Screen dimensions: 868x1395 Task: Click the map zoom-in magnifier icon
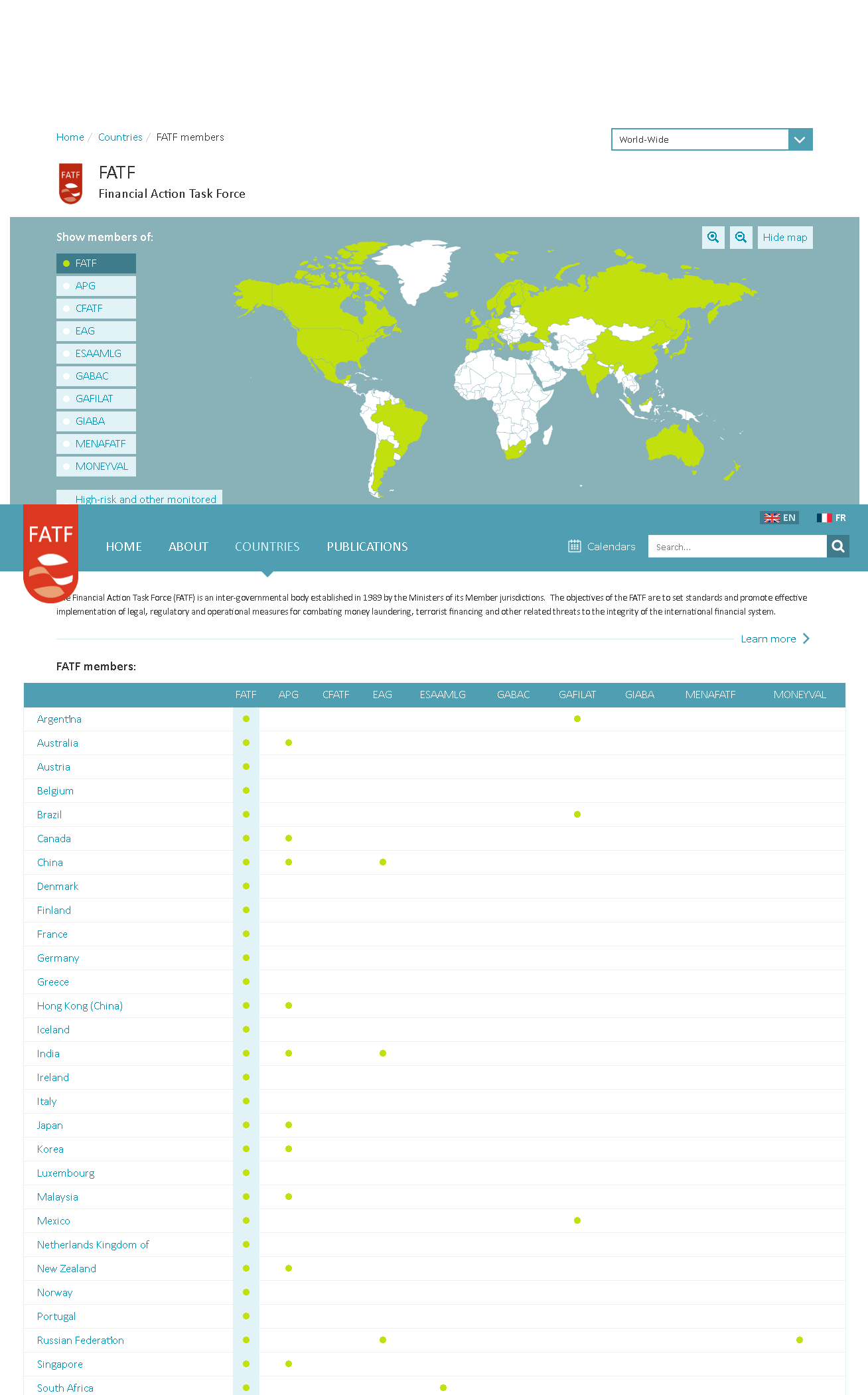click(713, 238)
